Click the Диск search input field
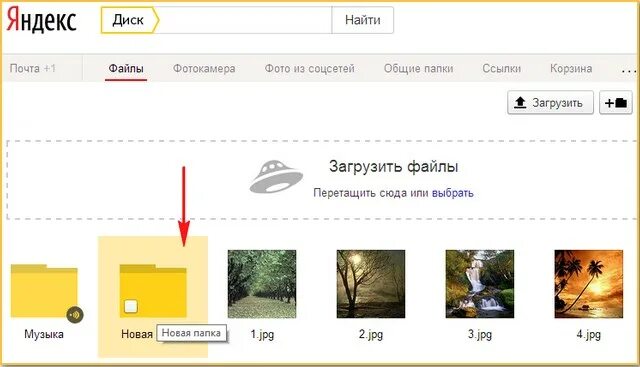Screen dimensions: 640x367 pyautogui.click(x=245, y=20)
